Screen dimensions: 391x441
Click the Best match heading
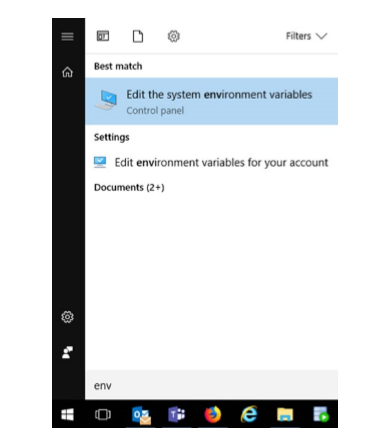(x=118, y=66)
